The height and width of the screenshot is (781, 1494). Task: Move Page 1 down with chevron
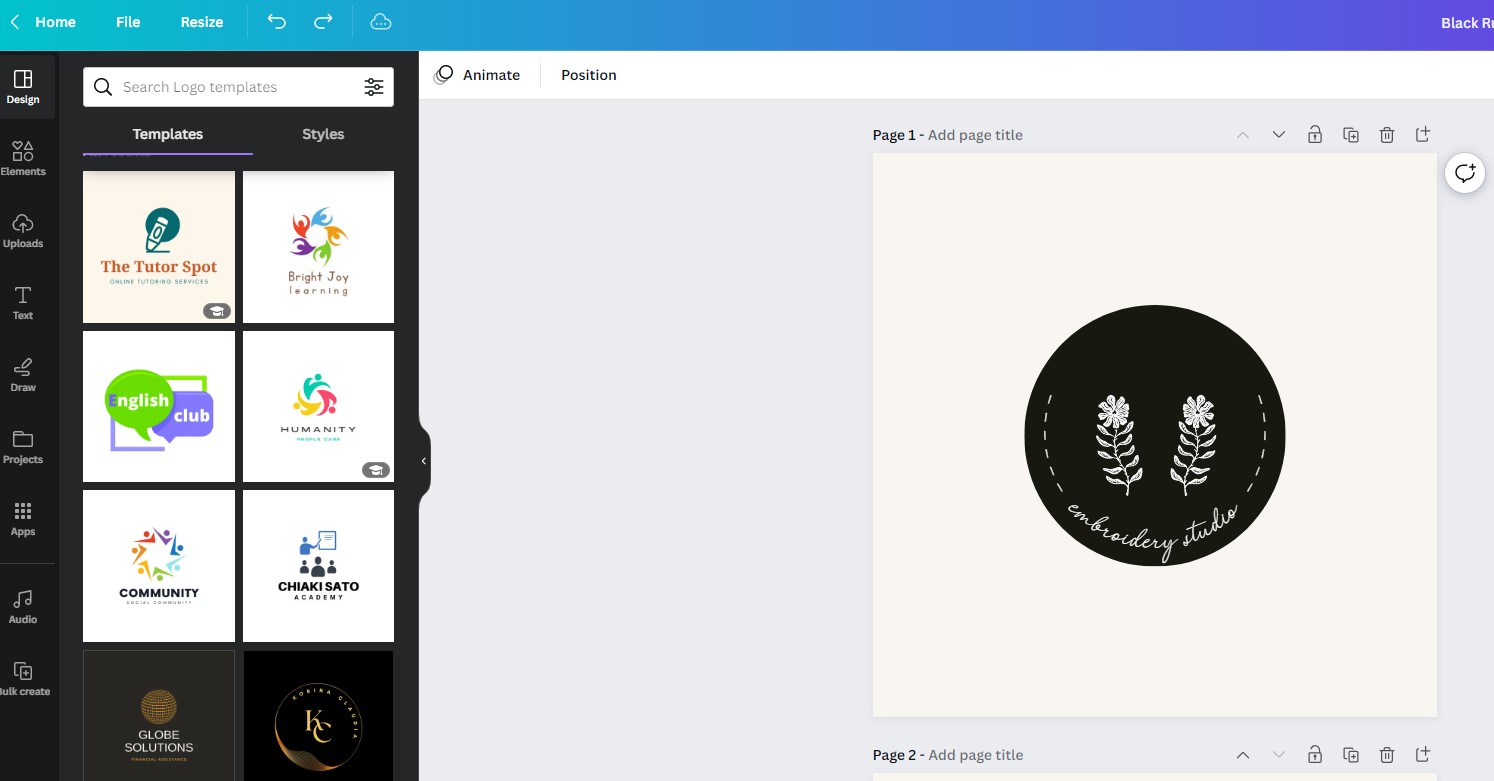point(1279,135)
